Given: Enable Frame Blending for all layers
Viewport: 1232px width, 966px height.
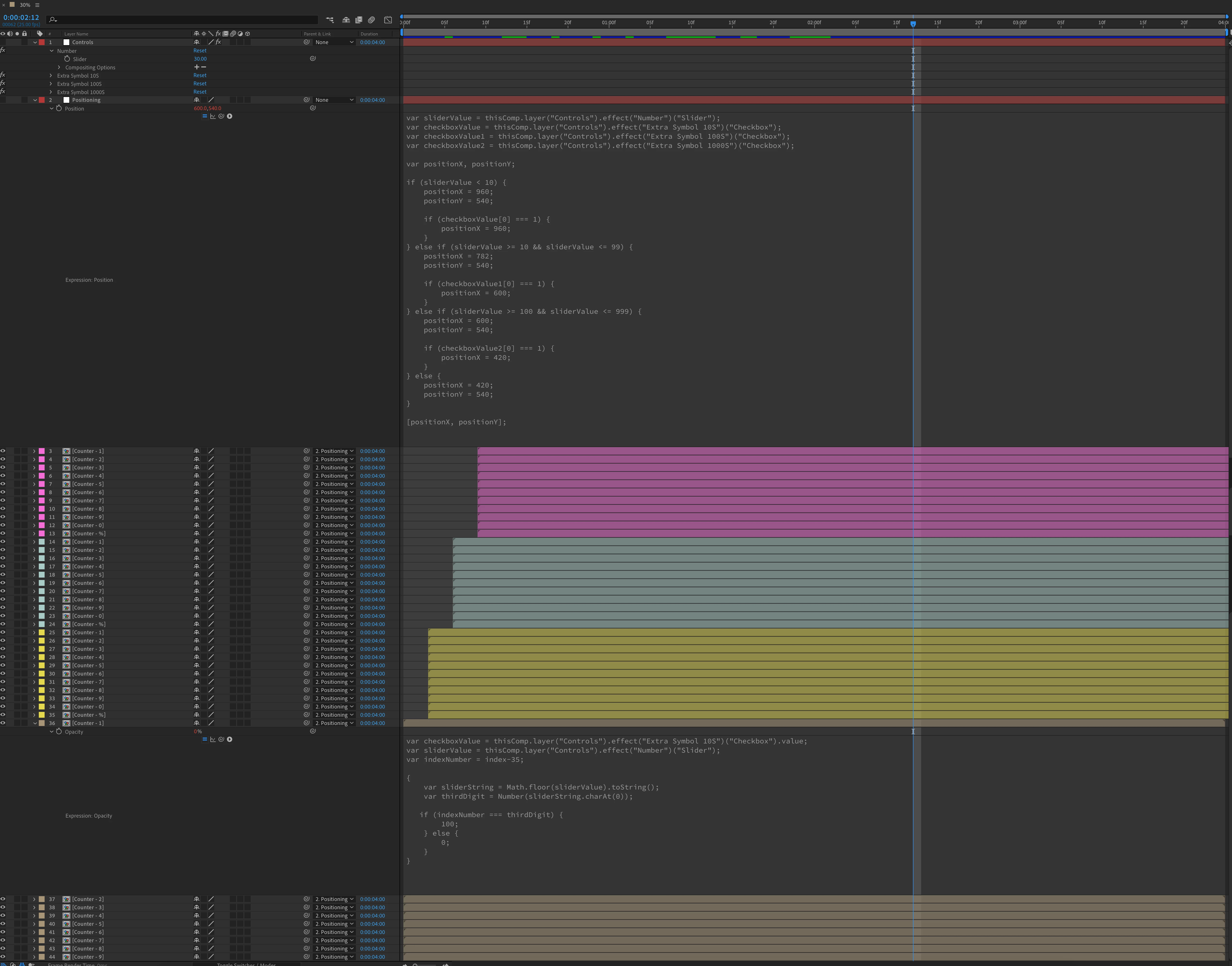Looking at the screenshot, I should 359,20.
